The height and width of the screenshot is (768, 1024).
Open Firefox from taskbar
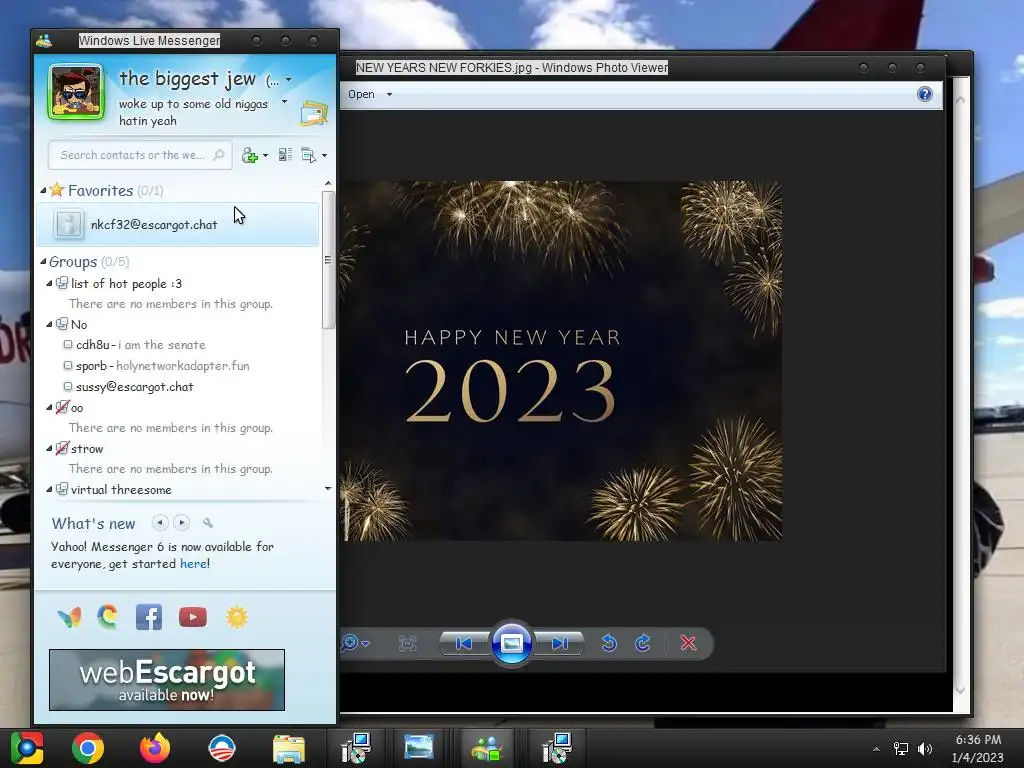(x=155, y=748)
